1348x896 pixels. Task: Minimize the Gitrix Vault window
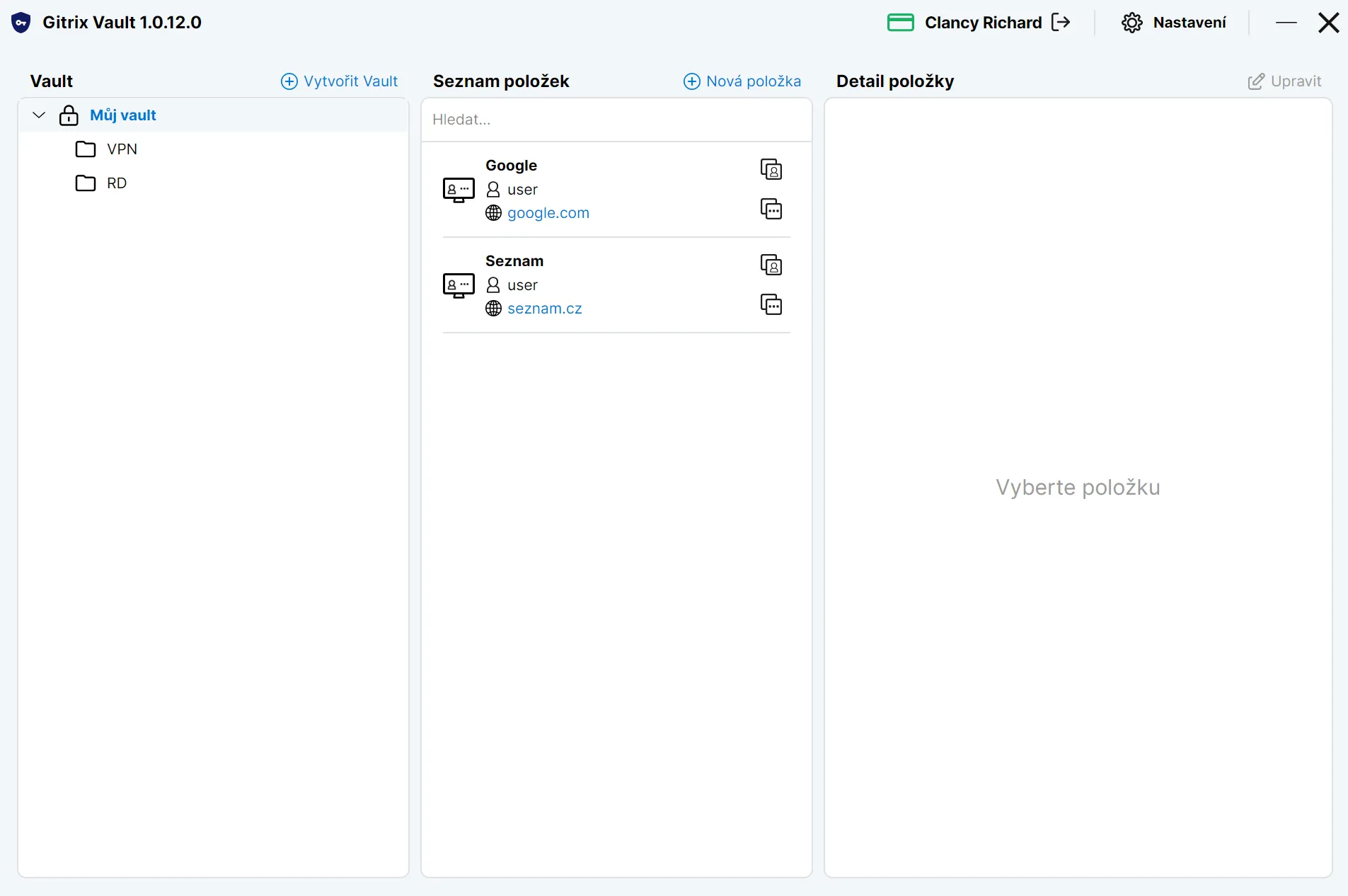tap(1286, 23)
